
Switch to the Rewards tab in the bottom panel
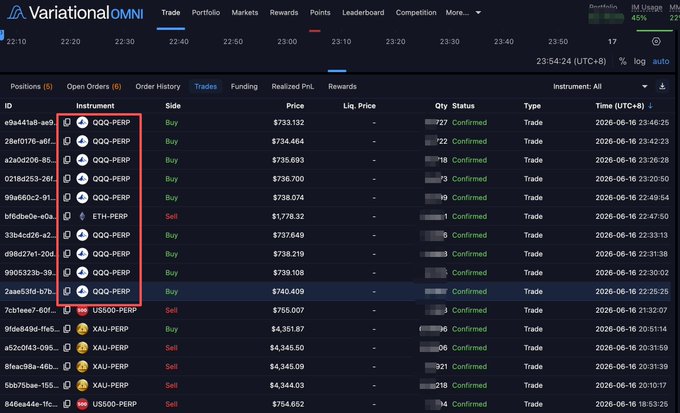pyautogui.click(x=342, y=86)
